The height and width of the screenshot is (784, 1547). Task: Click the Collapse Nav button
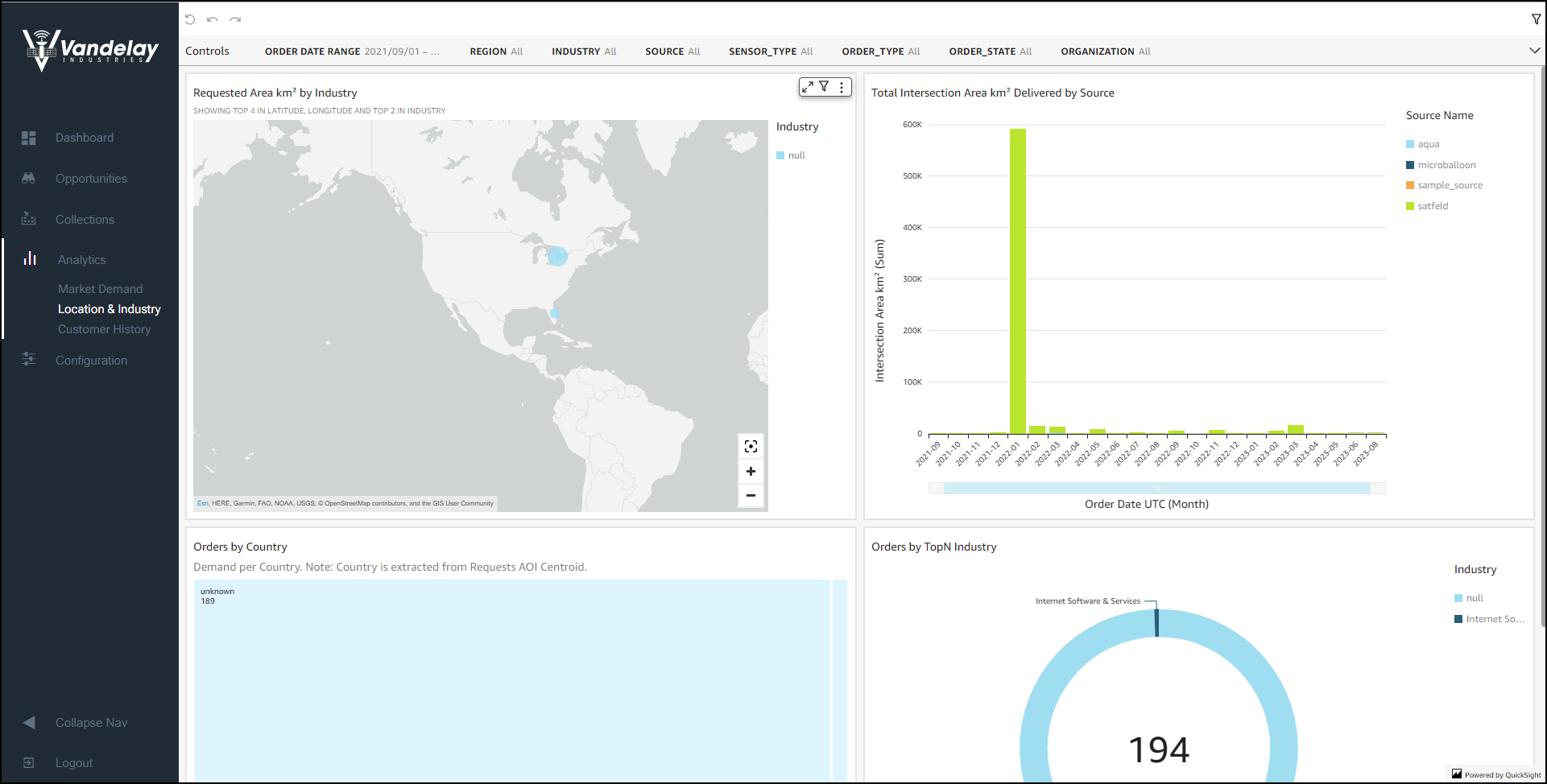(x=91, y=723)
